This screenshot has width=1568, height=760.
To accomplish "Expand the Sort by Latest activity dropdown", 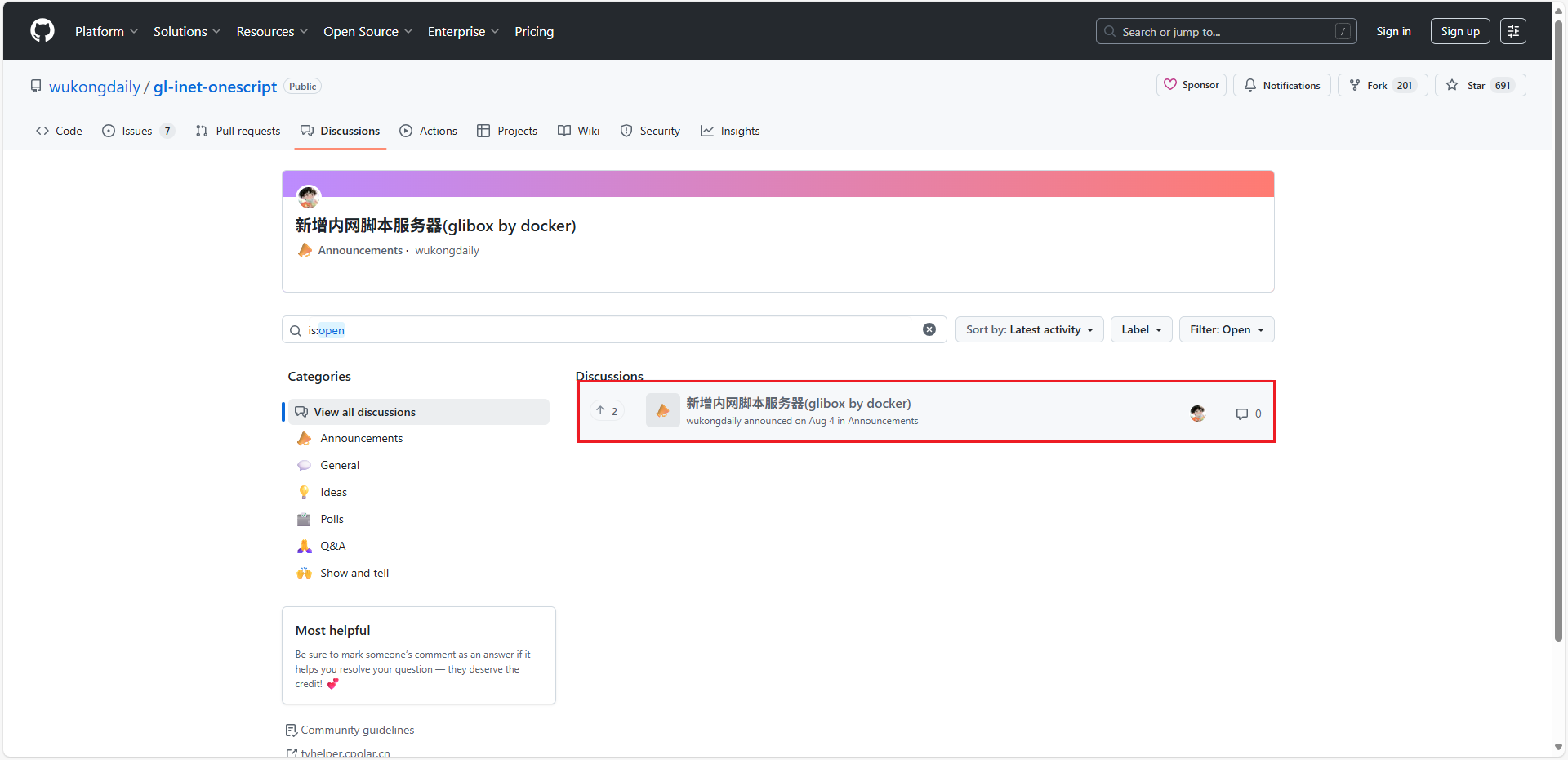I will pyautogui.click(x=1029, y=329).
